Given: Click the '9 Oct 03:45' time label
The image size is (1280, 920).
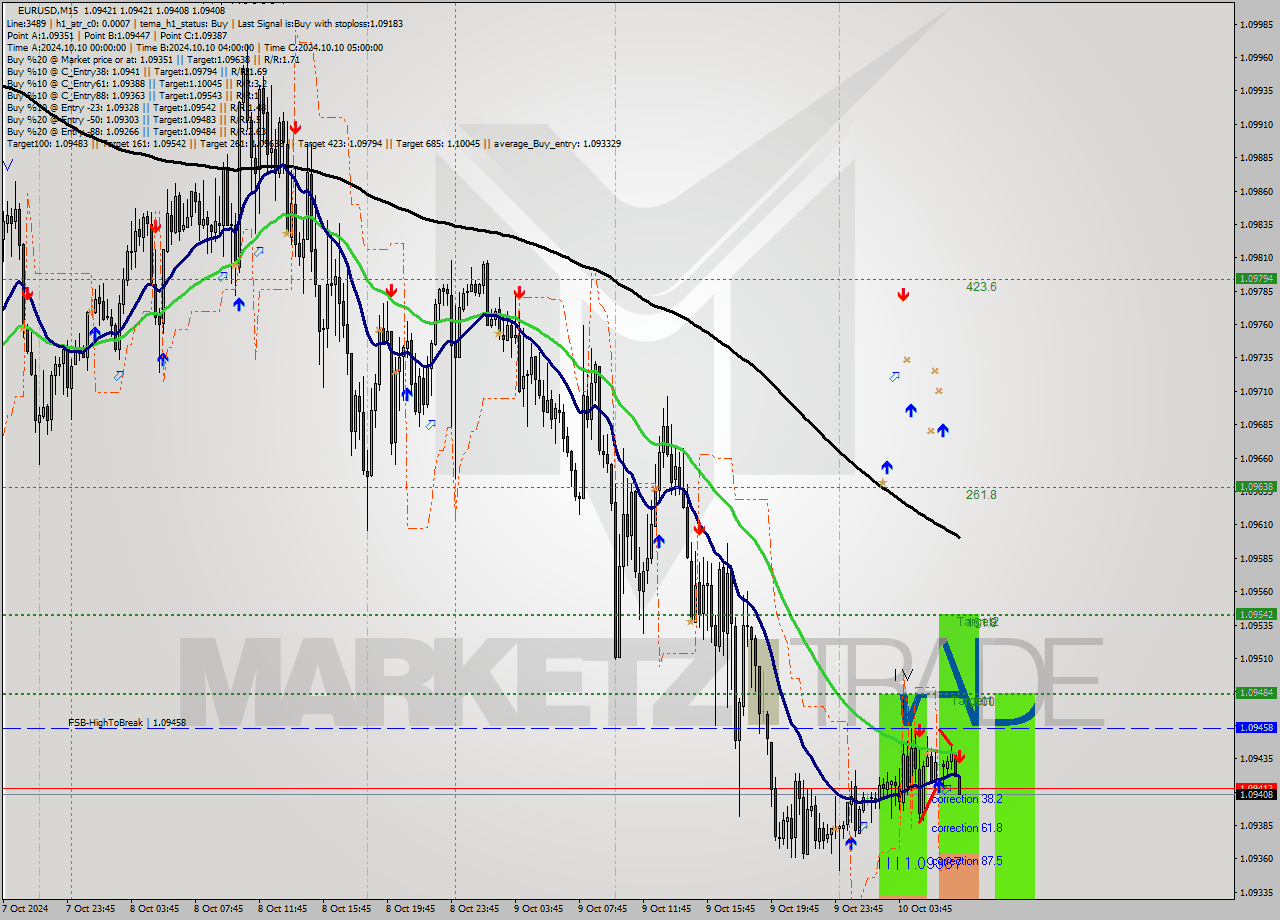Looking at the screenshot, I should (538, 909).
